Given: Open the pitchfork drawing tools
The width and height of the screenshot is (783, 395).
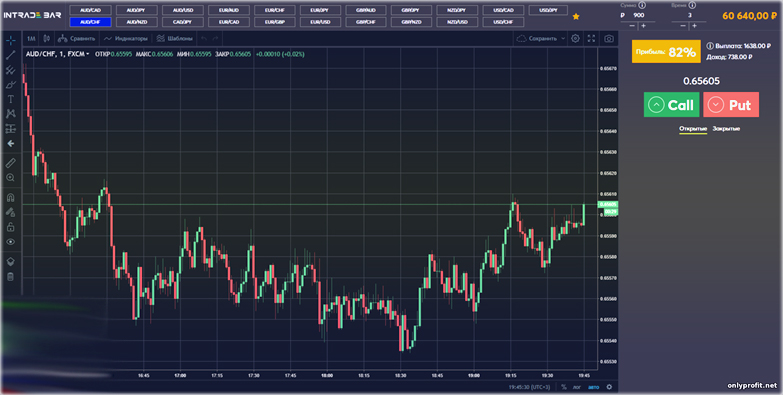Looking at the screenshot, I should (10, 70).
